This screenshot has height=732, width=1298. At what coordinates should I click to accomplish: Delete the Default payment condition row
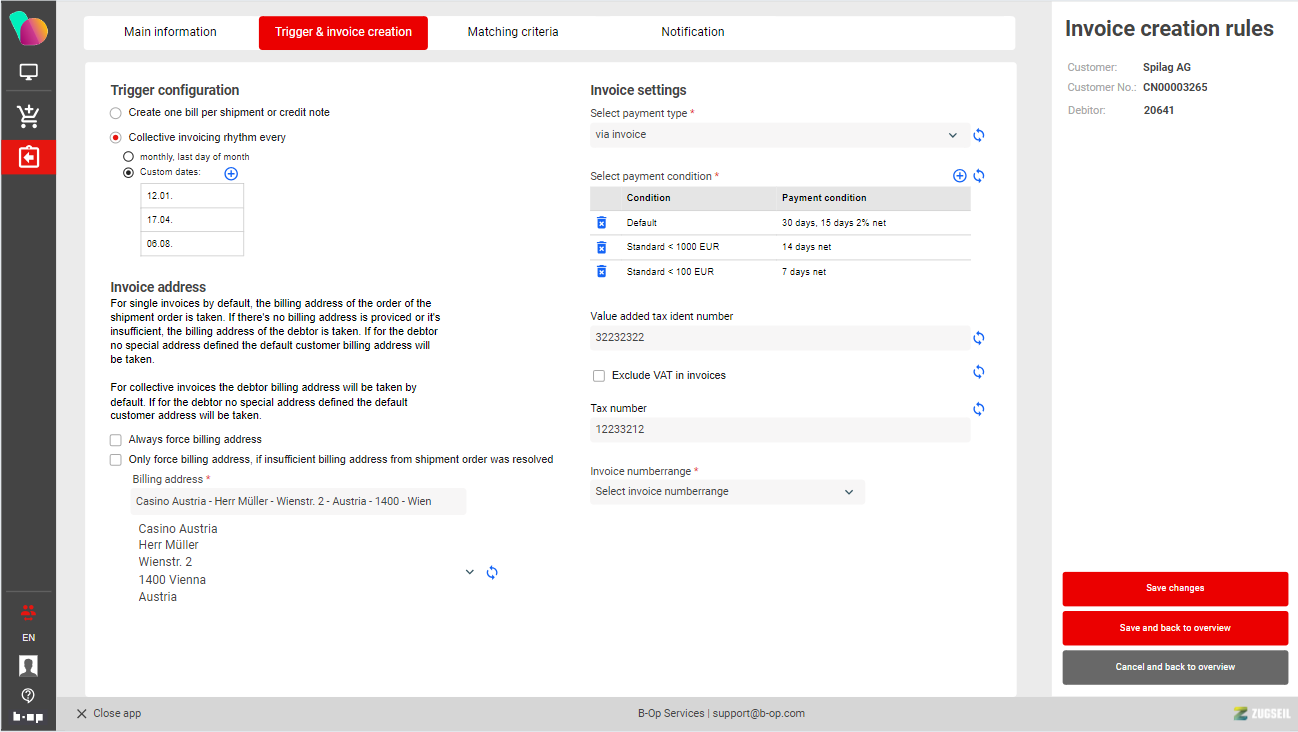point(602,223)
